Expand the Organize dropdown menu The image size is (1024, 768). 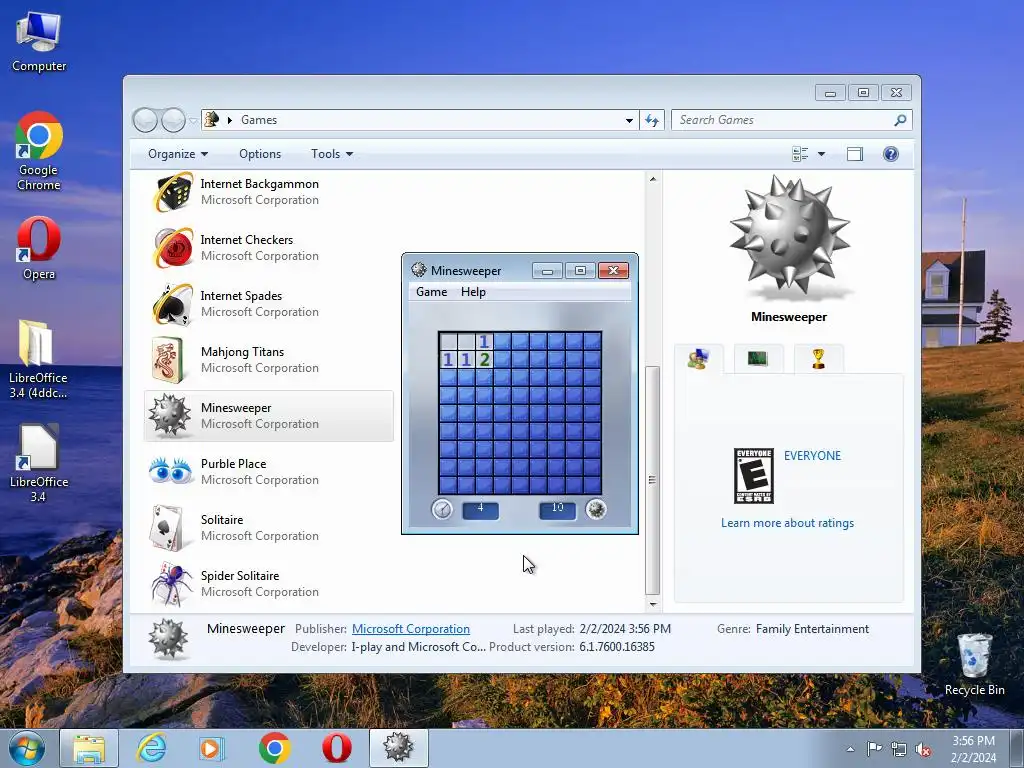(178, 154)
